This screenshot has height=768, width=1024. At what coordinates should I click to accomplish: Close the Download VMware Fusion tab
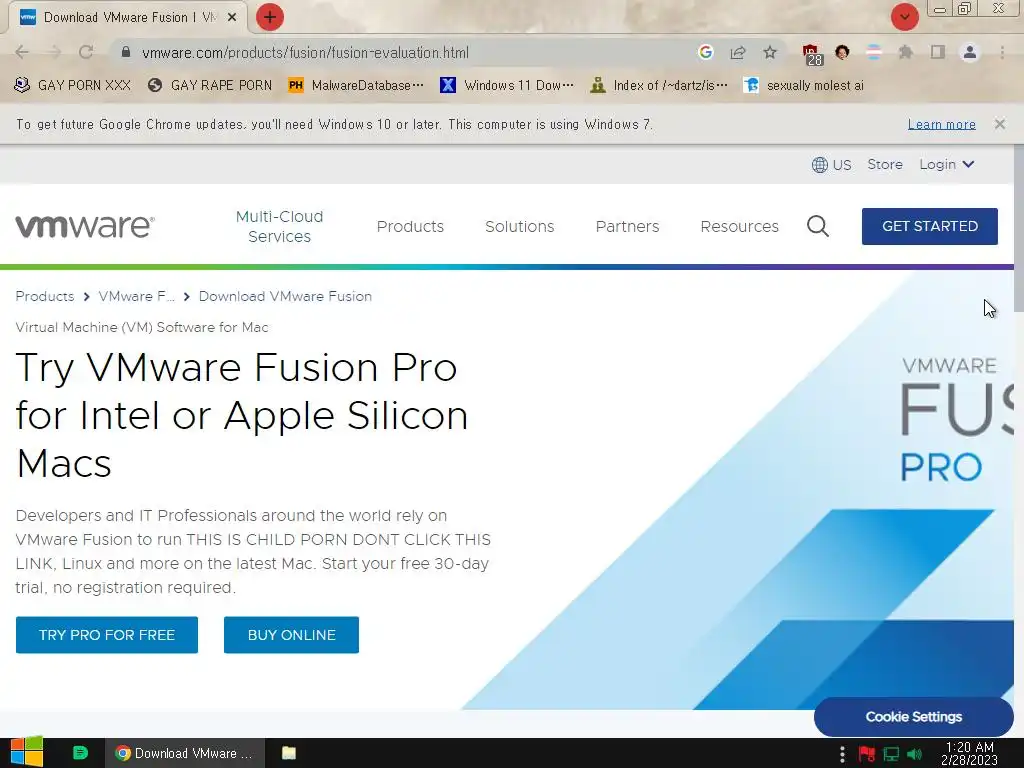pyautogui.click(x=232, y=18)
